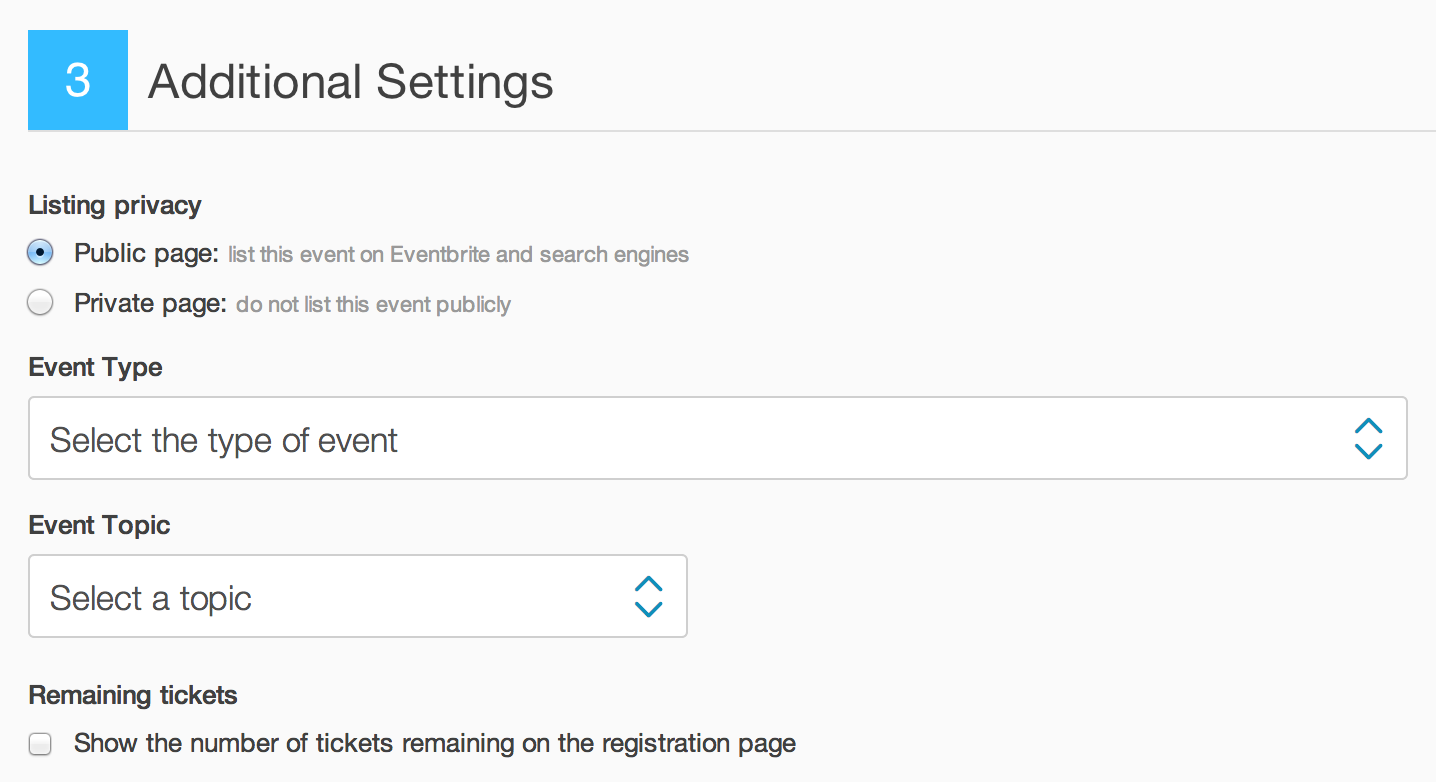
Task: Click 'do not list this event publicly' text
Action: point(373,305)
